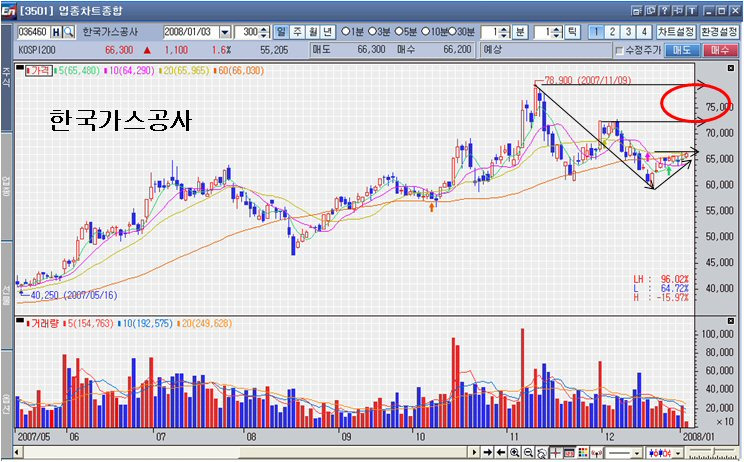This screenshot has height=462, width=744.
Task: Select chart layout tab 1
Action: tap(596, 32)
